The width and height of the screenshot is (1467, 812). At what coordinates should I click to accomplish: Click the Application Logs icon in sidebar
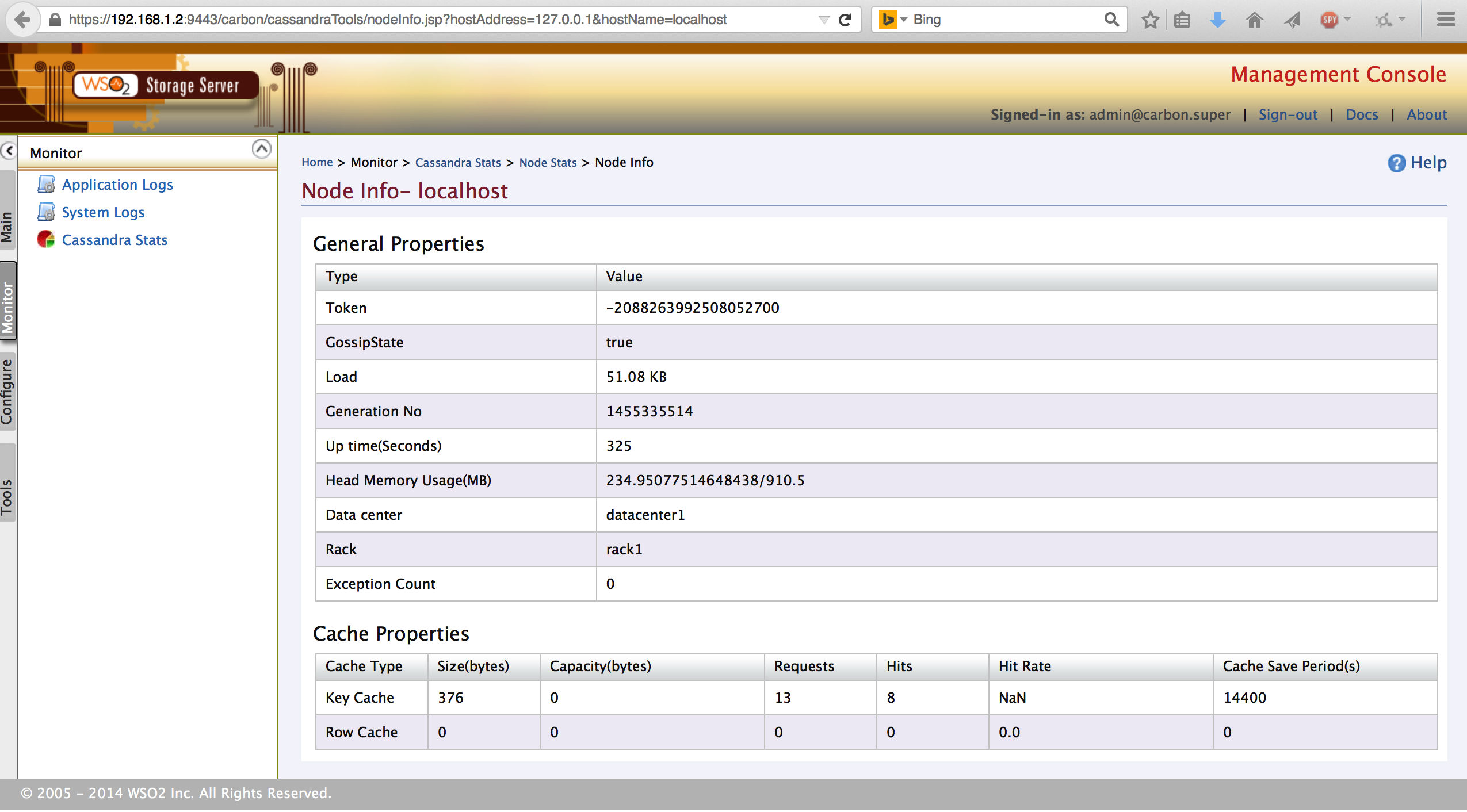[x=46, y=185]
